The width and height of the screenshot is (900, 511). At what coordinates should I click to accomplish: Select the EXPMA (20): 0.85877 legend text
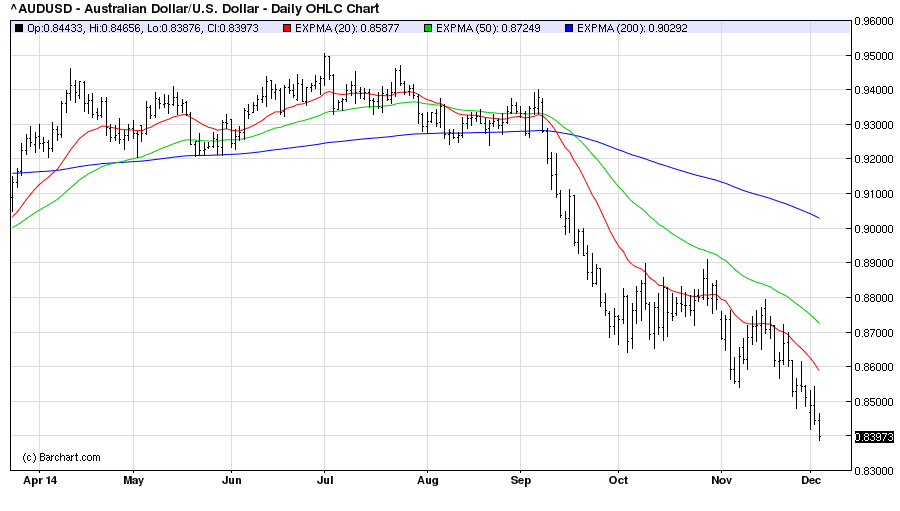(342, 28)
